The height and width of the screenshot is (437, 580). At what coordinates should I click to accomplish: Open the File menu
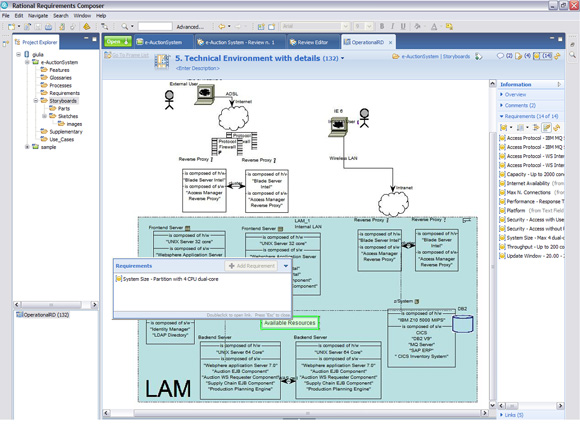pos(6,16)
